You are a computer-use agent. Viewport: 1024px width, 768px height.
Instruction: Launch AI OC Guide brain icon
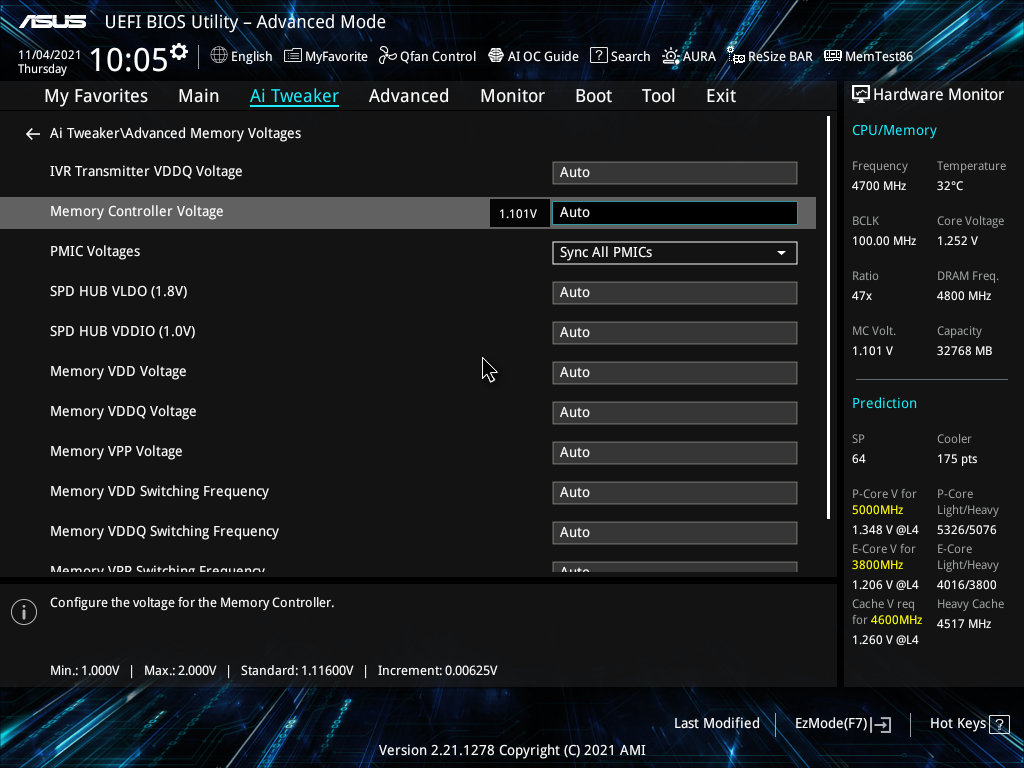click(x=496, y=56)
